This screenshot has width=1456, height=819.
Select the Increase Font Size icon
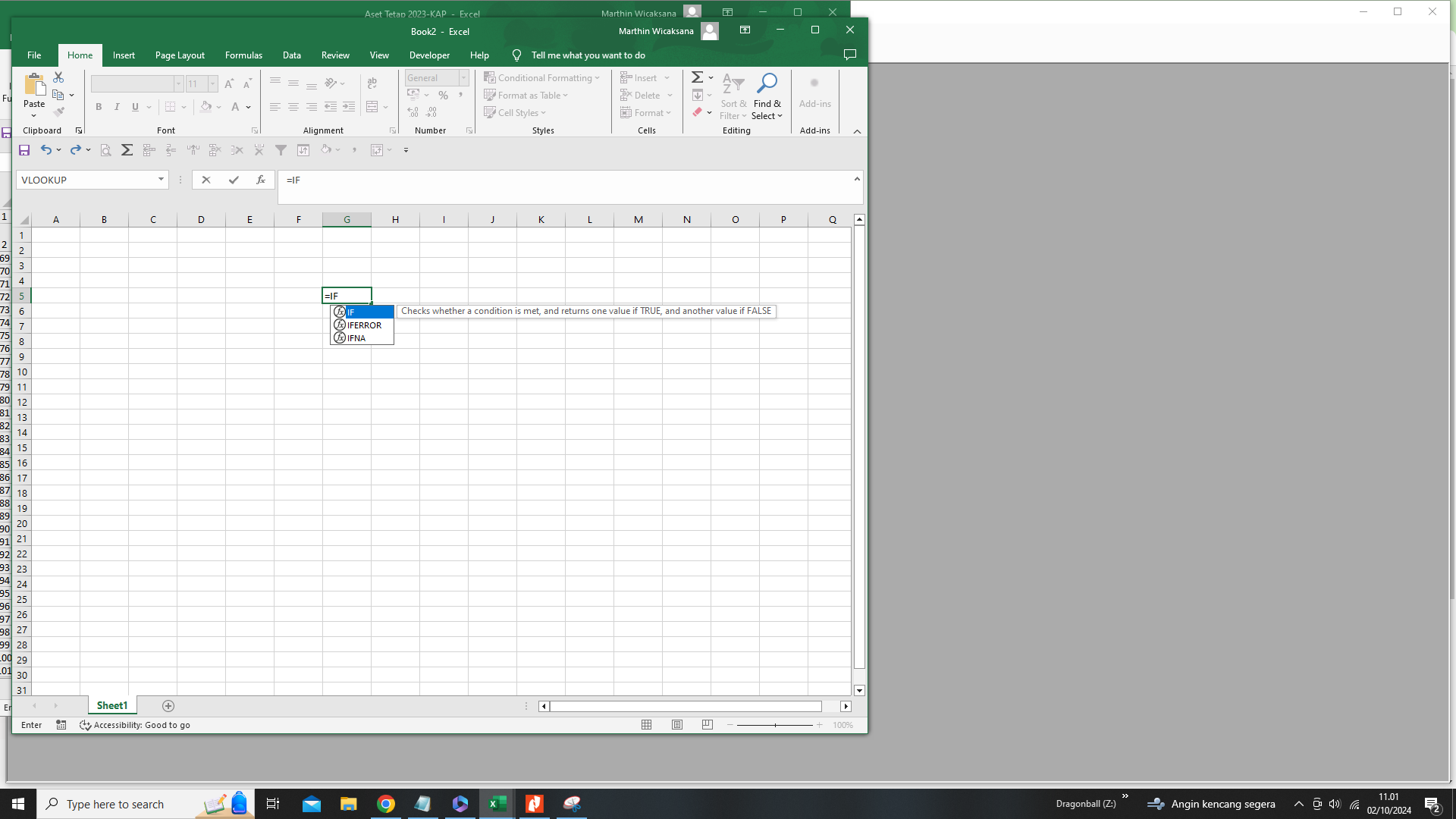[x=228, y=84]
